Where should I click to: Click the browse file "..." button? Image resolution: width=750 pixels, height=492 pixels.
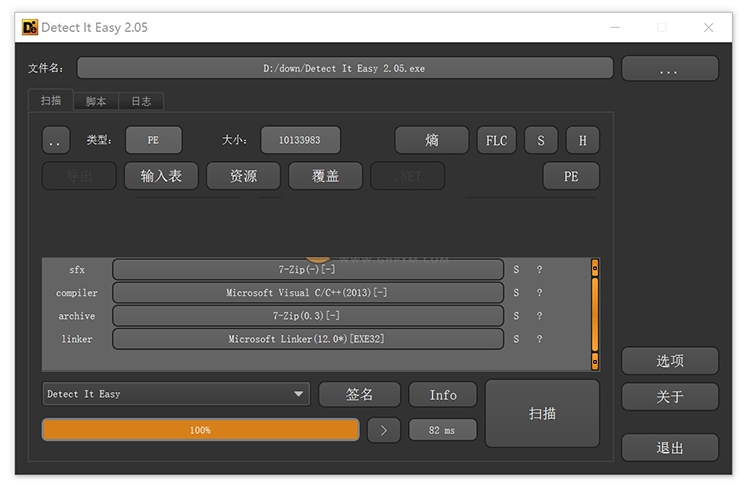[669, 69]
